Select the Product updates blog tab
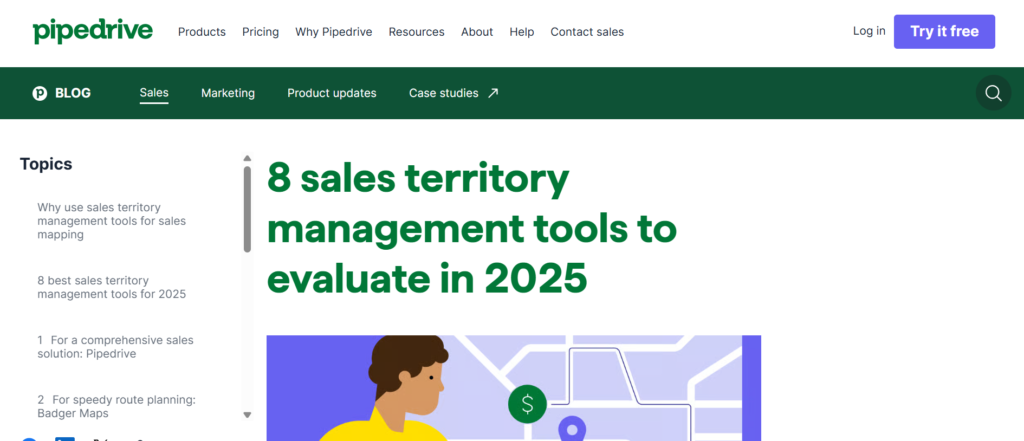 [332, 93]
